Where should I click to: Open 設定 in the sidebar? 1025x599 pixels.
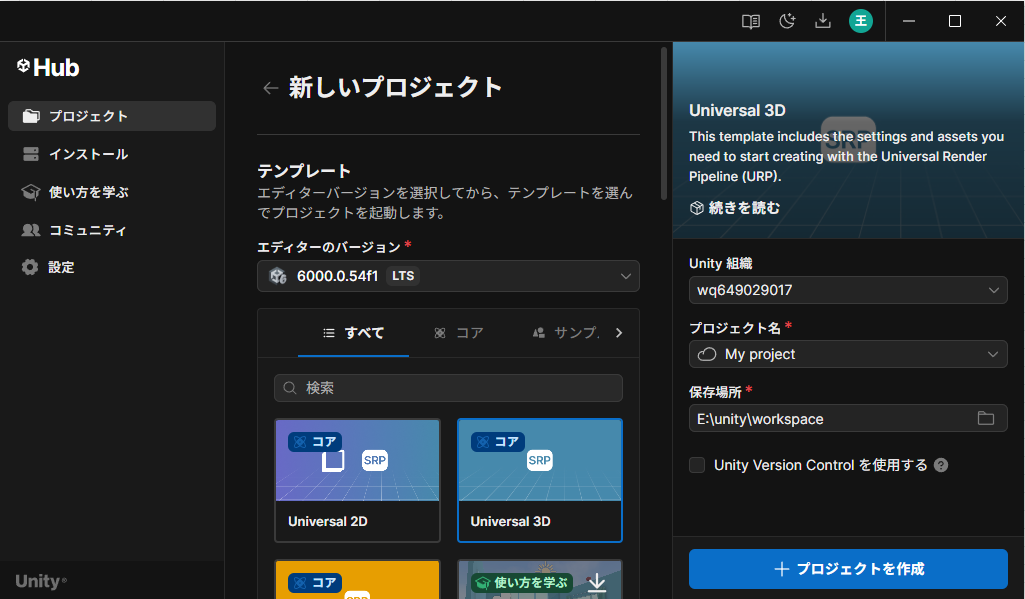pyautogui.click(x=112, y=267)
